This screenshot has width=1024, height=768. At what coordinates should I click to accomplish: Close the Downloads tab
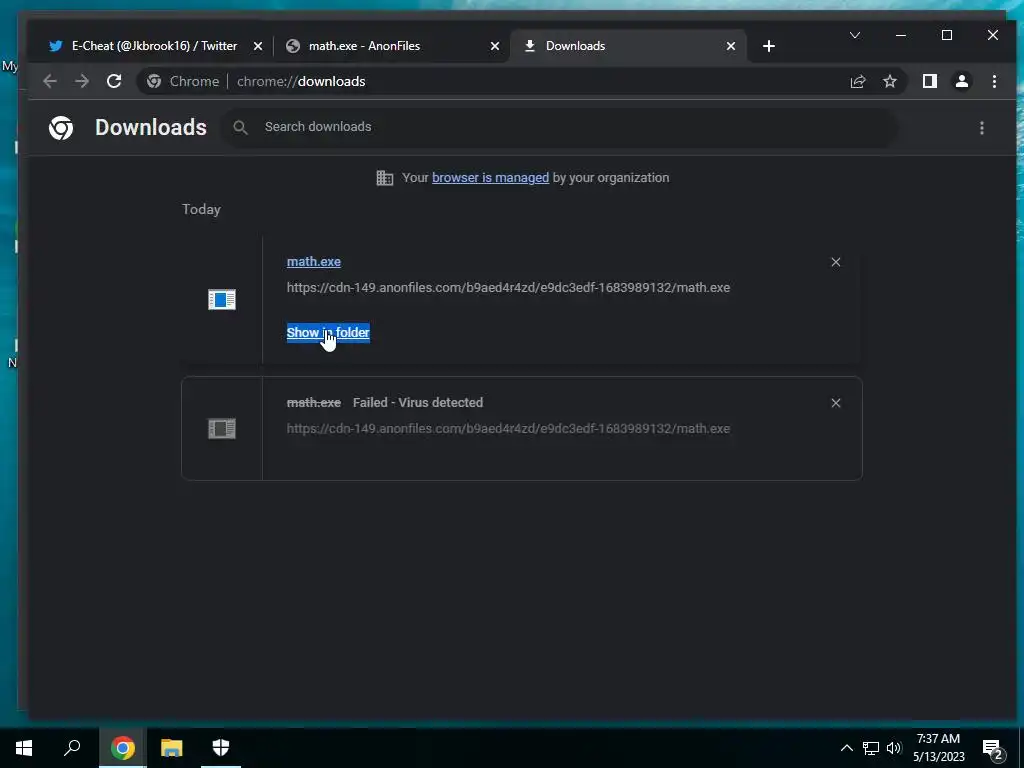point(731,46)
